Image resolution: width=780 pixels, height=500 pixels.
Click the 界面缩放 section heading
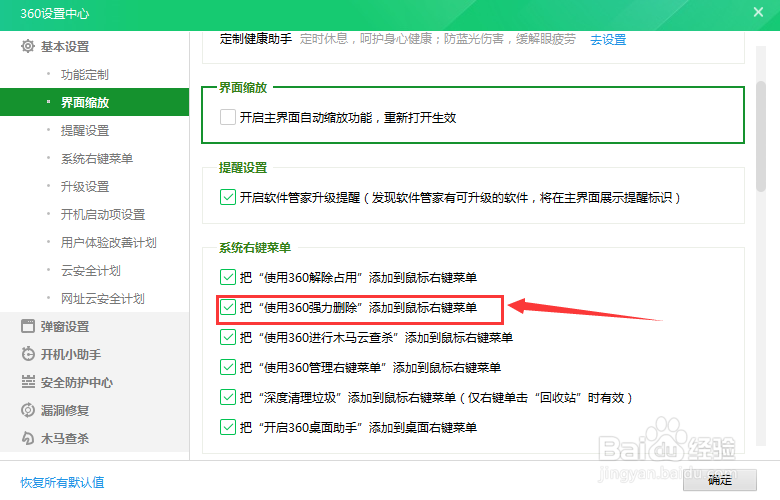243,88
